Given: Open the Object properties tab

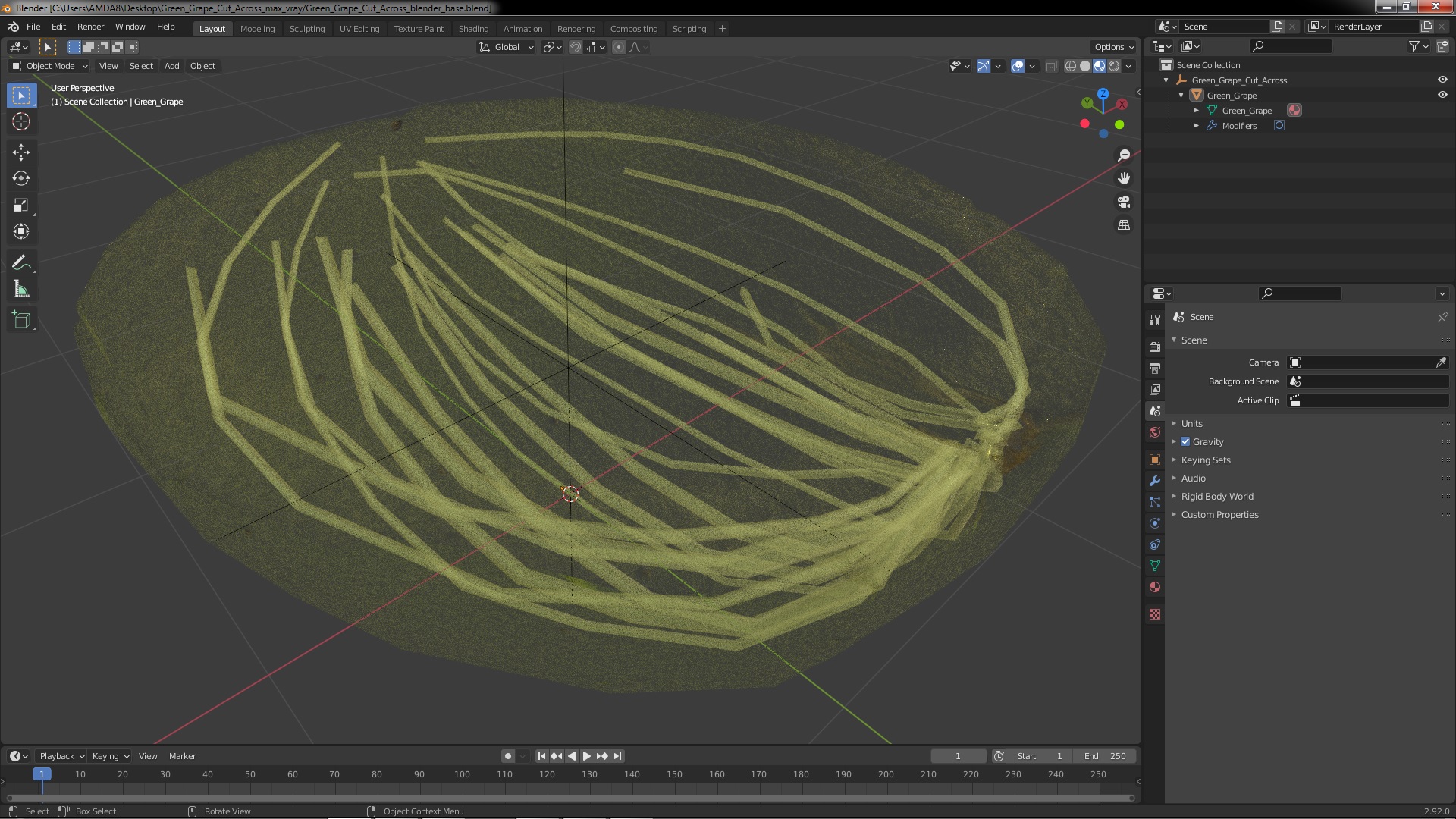Looking at the screenshot, I should 1155,460.
